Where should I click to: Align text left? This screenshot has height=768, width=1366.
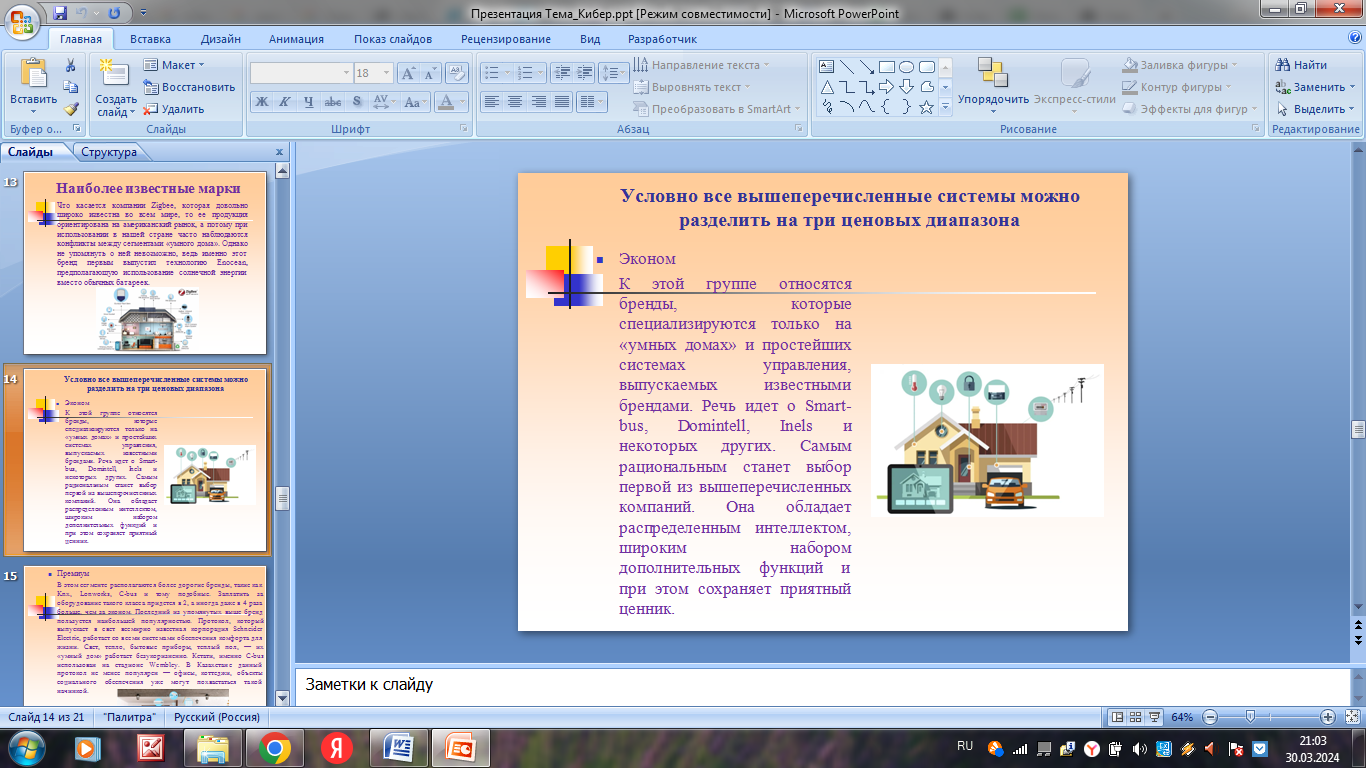click(x=491, y=101)
